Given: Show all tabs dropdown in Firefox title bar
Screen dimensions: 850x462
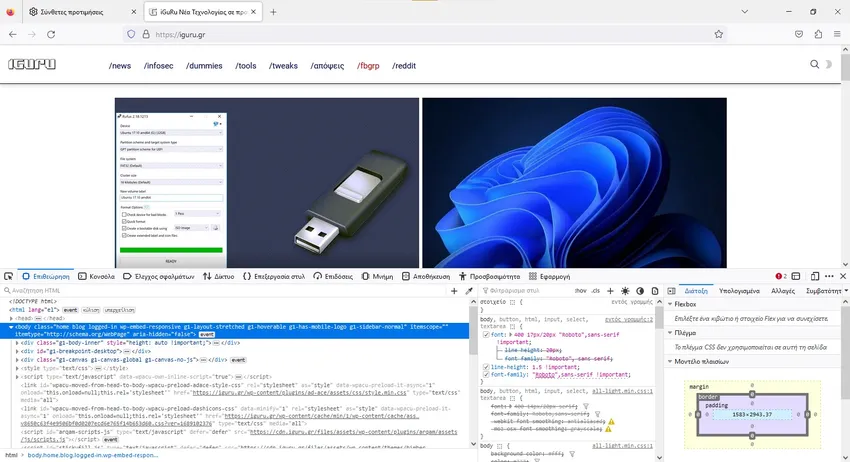Looking at the screenshot, I should [x=745, y=12].
